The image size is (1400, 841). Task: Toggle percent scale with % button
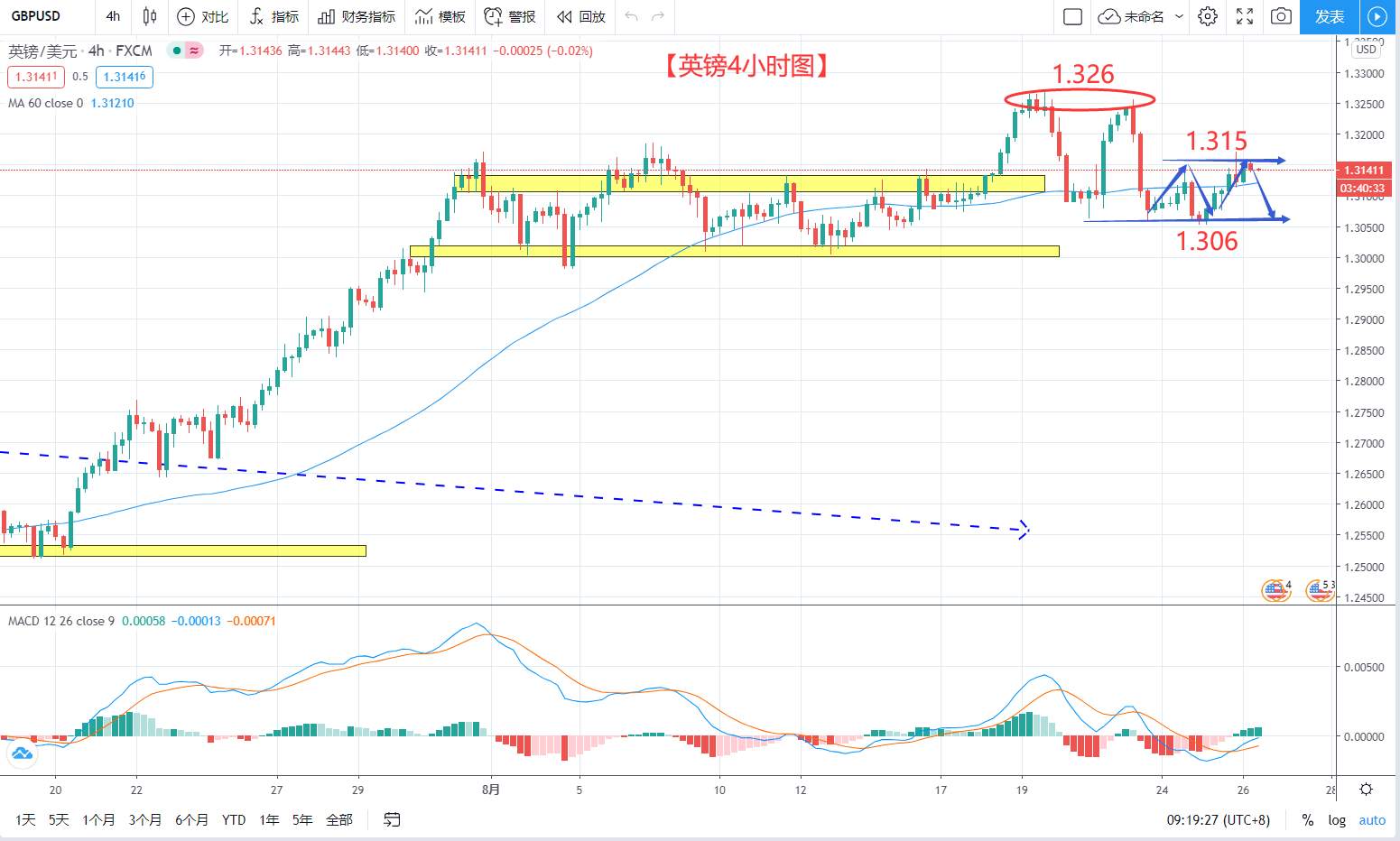(x=1307, y=819)
